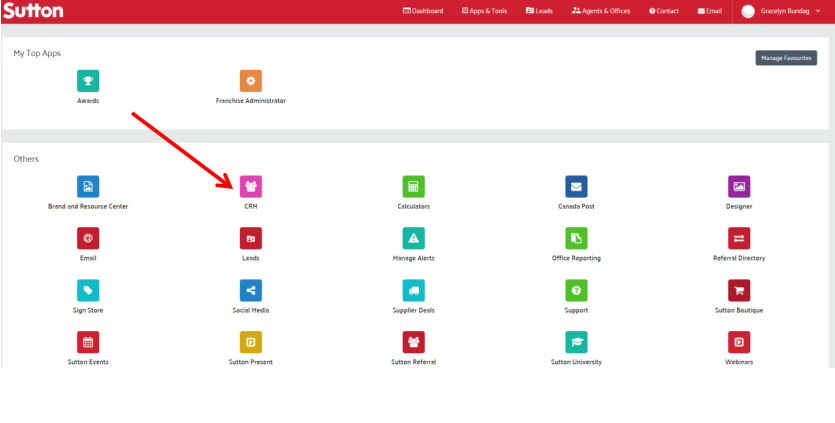
Task: Open the Sign Store tag icon
Action: coord(88,290)
